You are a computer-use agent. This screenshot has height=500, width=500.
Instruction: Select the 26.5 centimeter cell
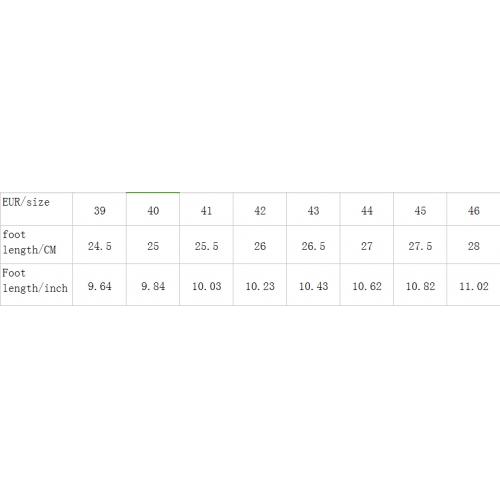(x=313, y=244)
